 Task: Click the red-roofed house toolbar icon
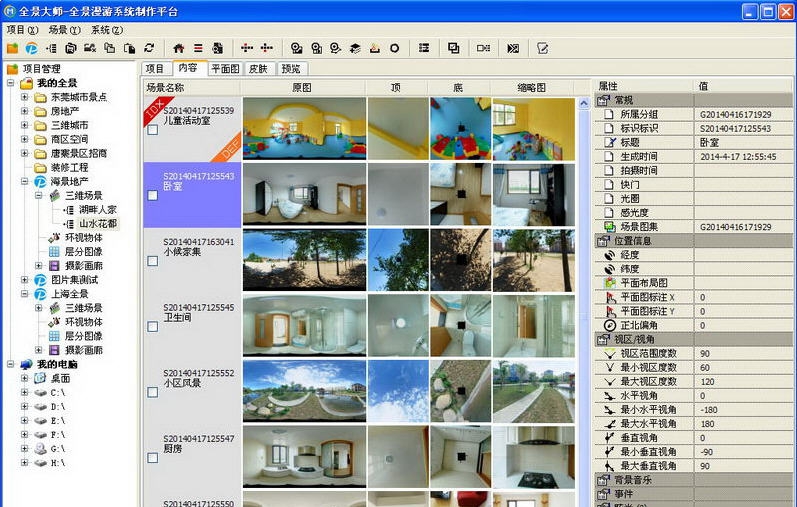tap(178, 48)
